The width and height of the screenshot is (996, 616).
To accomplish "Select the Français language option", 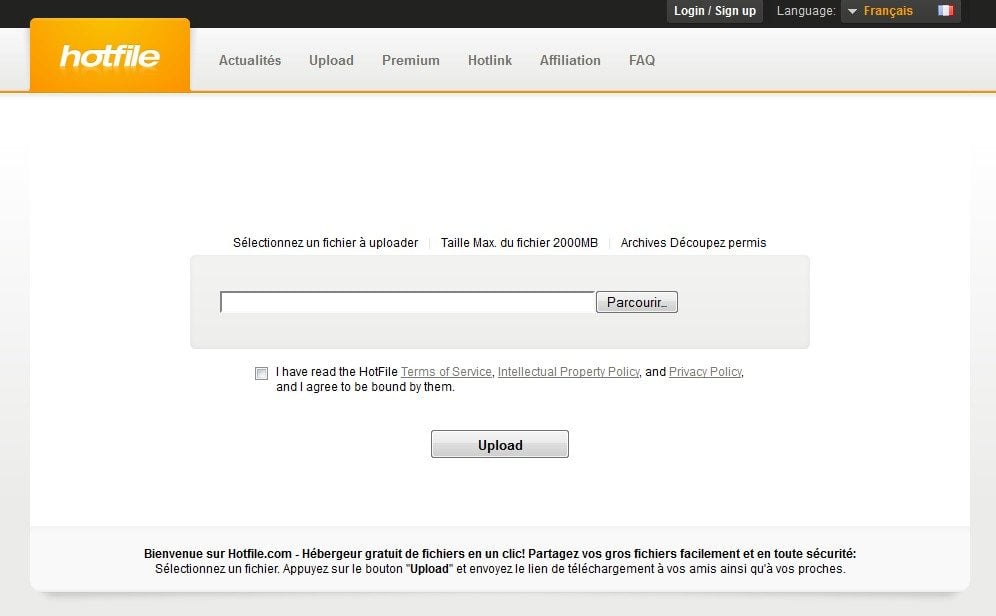I will [888, 11].
